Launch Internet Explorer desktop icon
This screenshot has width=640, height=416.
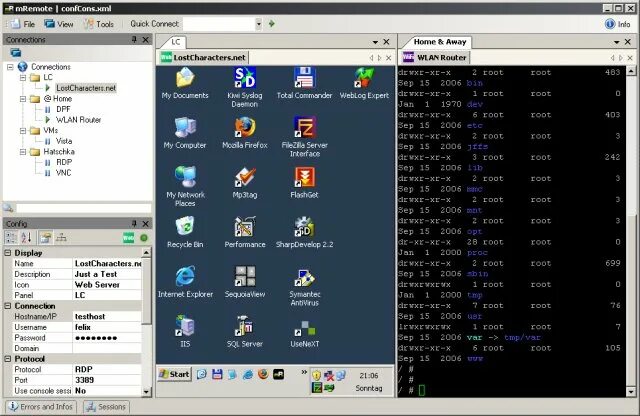point(185,282)
